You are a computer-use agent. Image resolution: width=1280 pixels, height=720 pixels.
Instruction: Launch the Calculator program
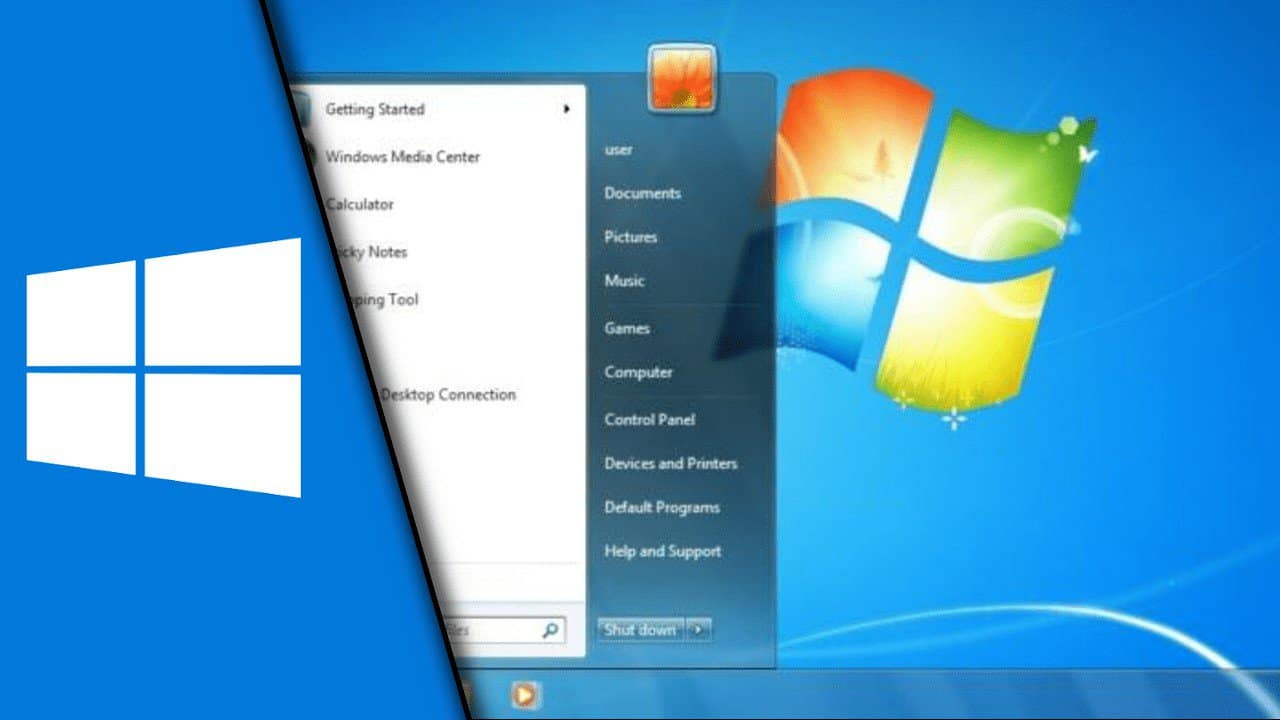click(x=360, y=204)
